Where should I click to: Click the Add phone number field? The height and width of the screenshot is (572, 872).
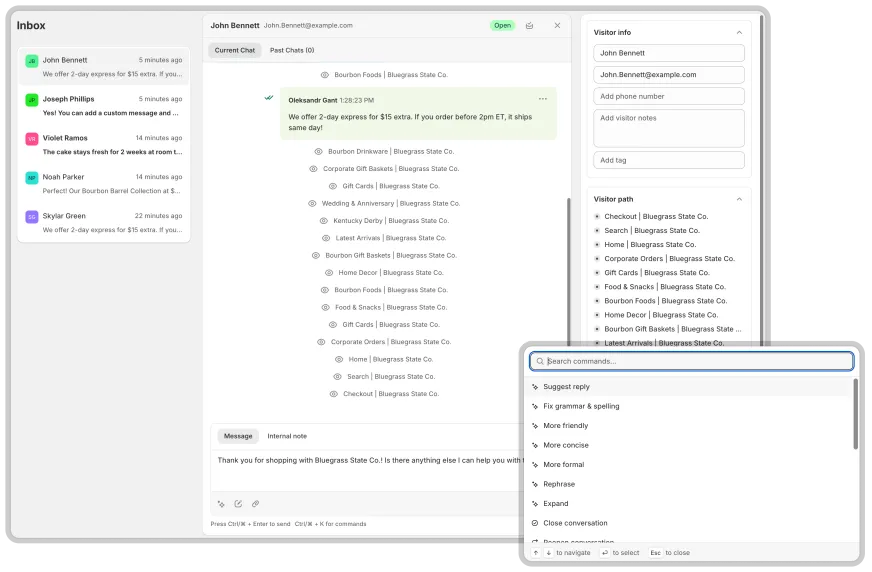point(669,96)
